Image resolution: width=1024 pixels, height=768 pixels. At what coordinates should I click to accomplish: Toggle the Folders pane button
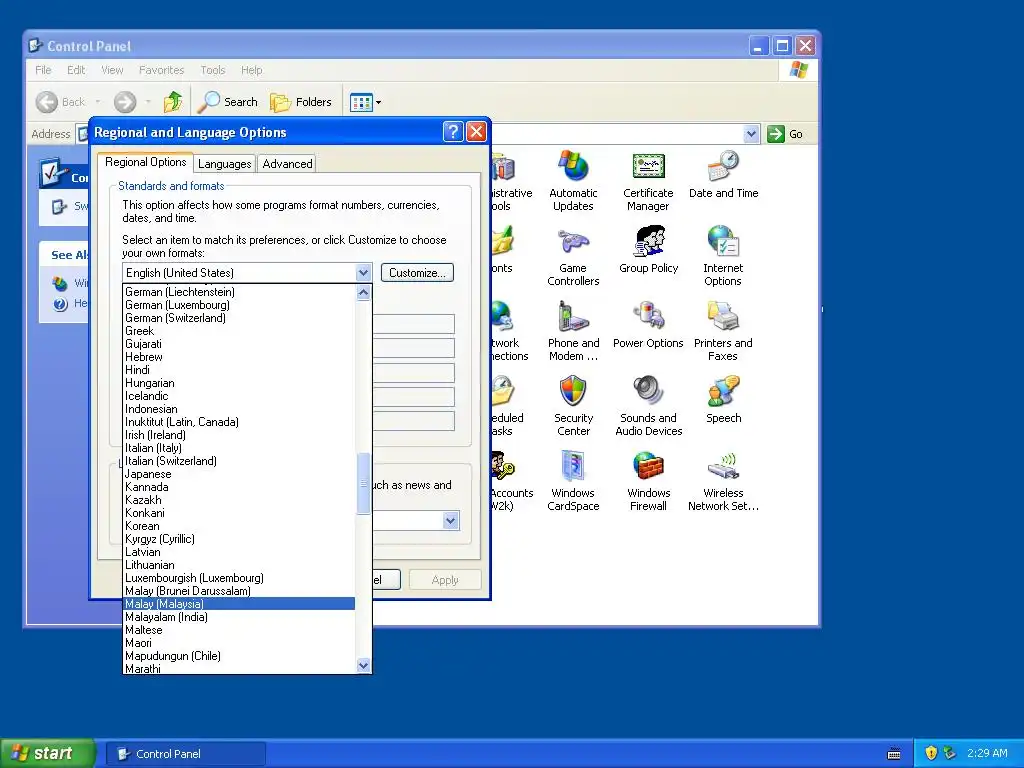tap(301, 102)
